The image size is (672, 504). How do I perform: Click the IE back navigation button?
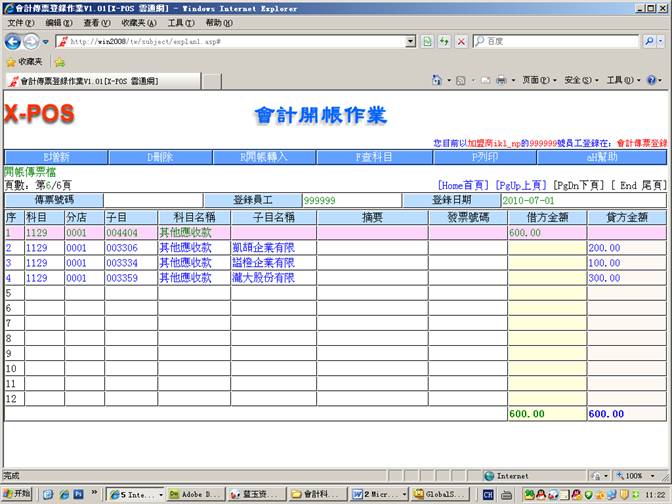[13, 41]
